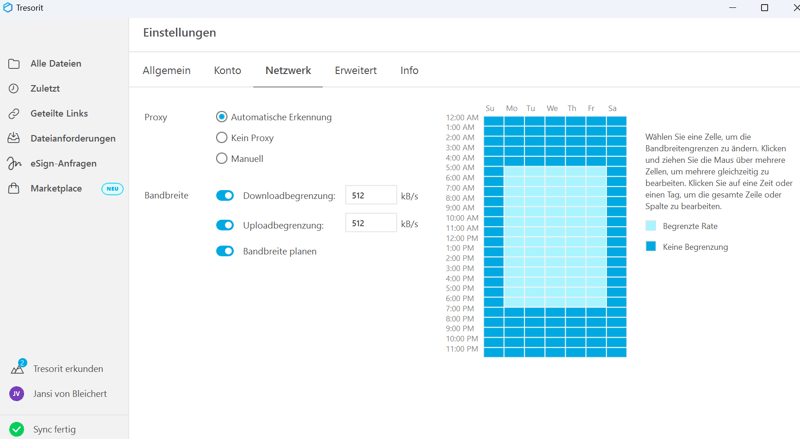Toggle Bandbreite planen switch

225,252
